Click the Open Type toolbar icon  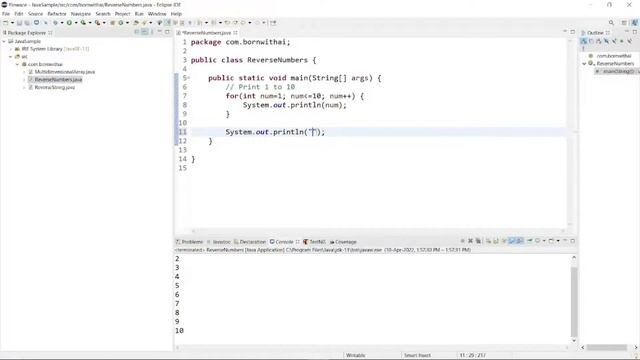click(136, 23)
